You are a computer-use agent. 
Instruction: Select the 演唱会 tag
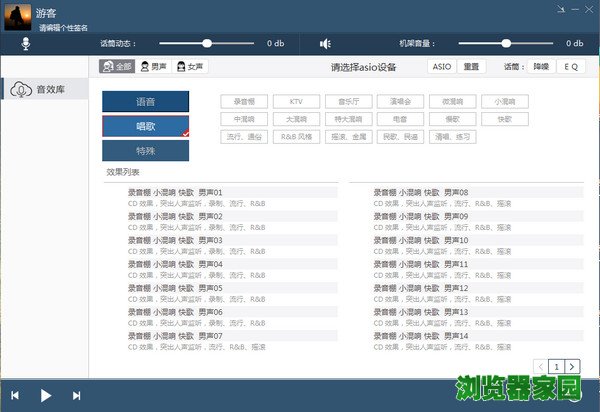tap(400, 101)
